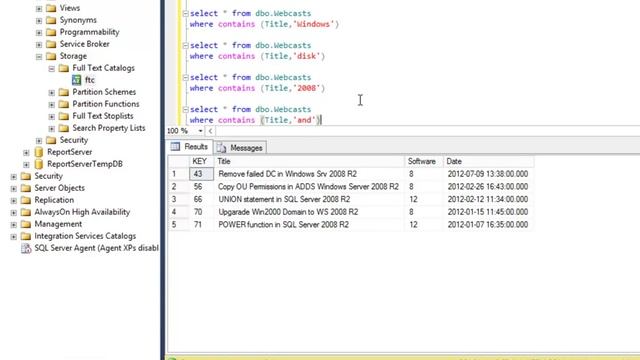Screen dimensions: 640x360
Task: Expand the Full Text Stoplists node
Action: [51, 116]
